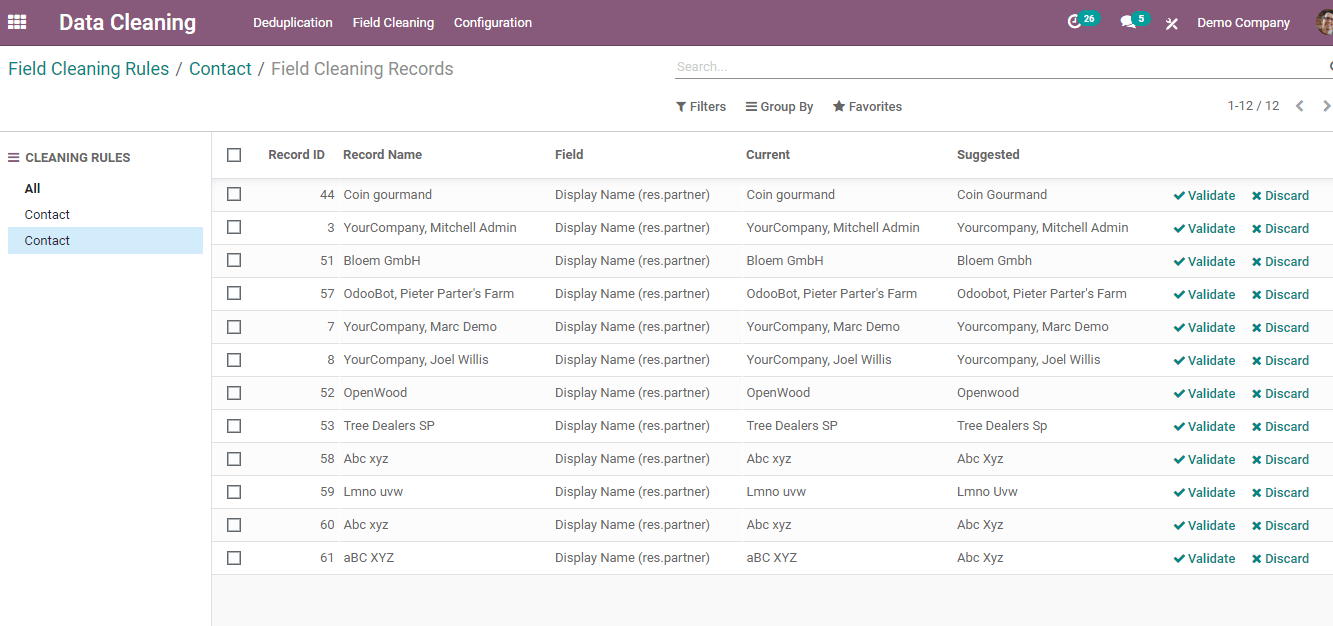The width and height of the screenshot is (1333, 626).
Task: Expand the Filters dropdown
Action: coord(700,107)
